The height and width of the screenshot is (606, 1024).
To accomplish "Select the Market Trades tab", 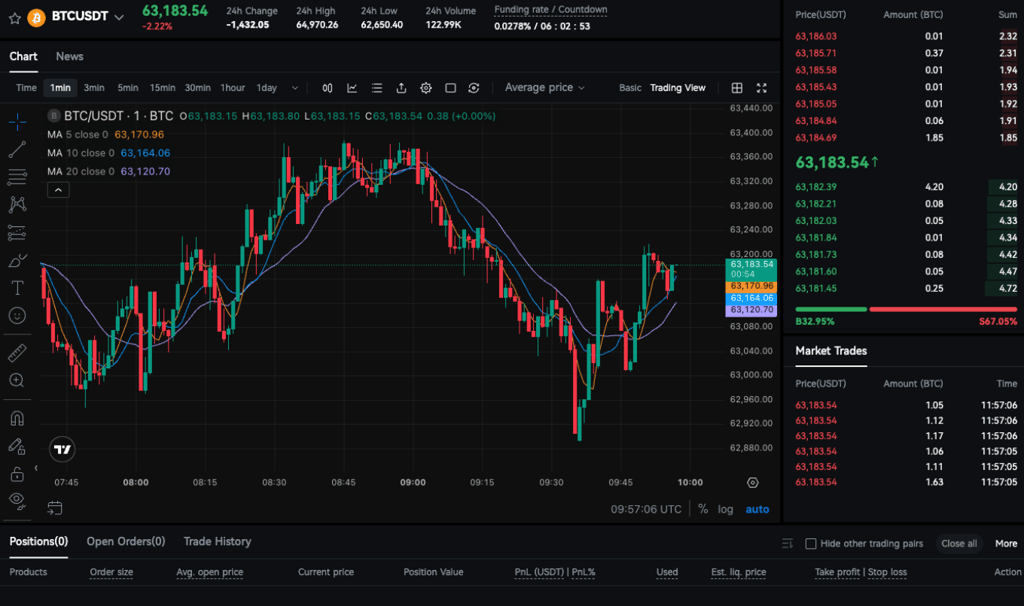I will [831, 351].
